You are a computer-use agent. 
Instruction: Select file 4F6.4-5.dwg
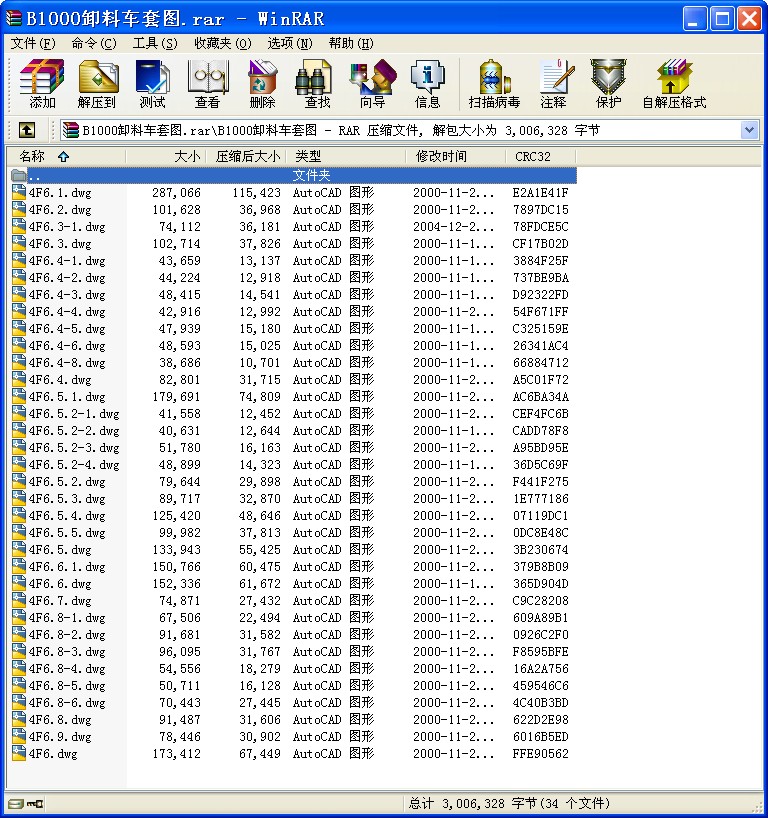coord(67,328)
